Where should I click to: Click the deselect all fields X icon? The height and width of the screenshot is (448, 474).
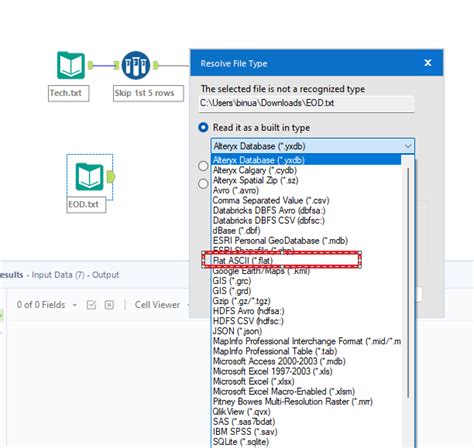click(x=109, y=305)
